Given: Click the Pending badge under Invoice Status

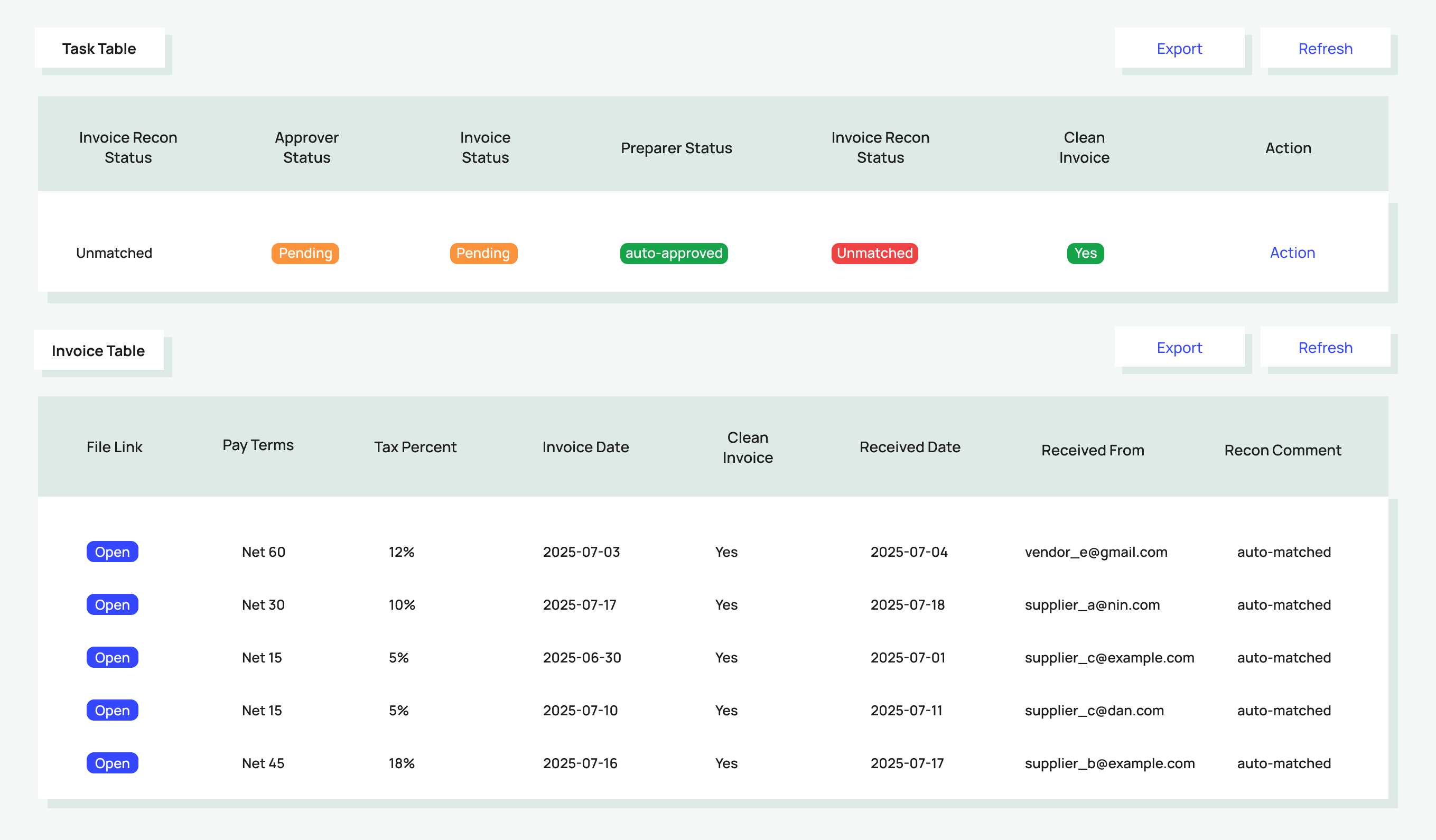Looking at the screenshot, I should [483, 253].
